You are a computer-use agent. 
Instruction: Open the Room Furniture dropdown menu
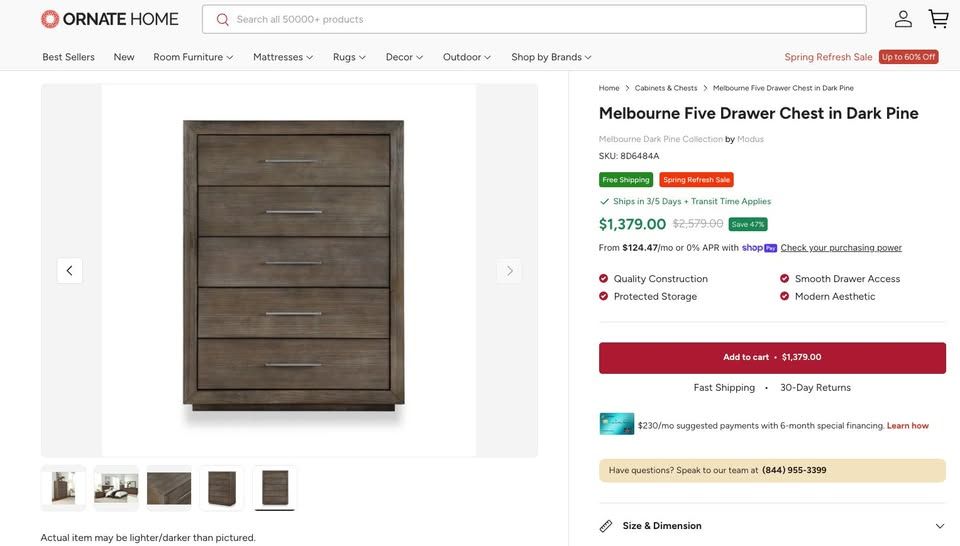coord(193,57)
